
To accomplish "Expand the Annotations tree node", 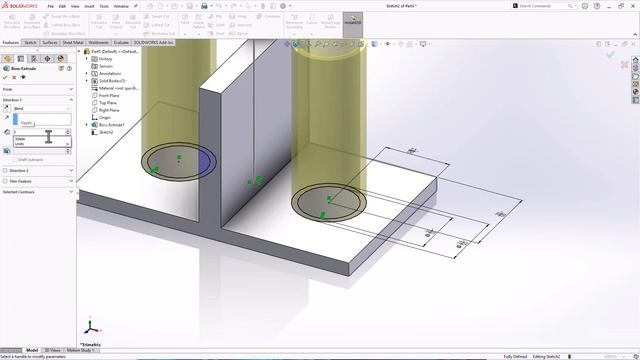I will 87,73.
